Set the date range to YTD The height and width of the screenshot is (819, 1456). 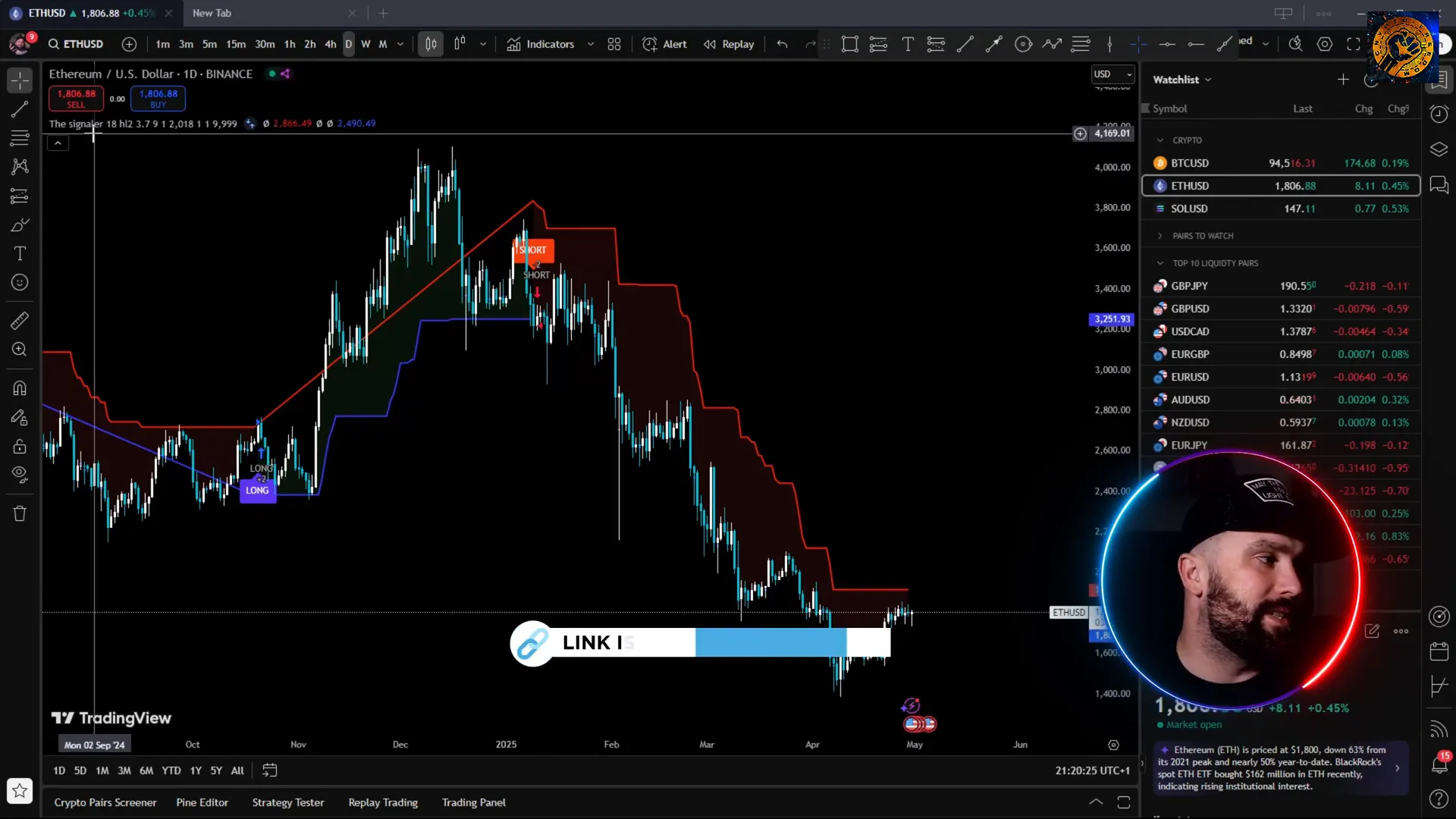point(171,770)
